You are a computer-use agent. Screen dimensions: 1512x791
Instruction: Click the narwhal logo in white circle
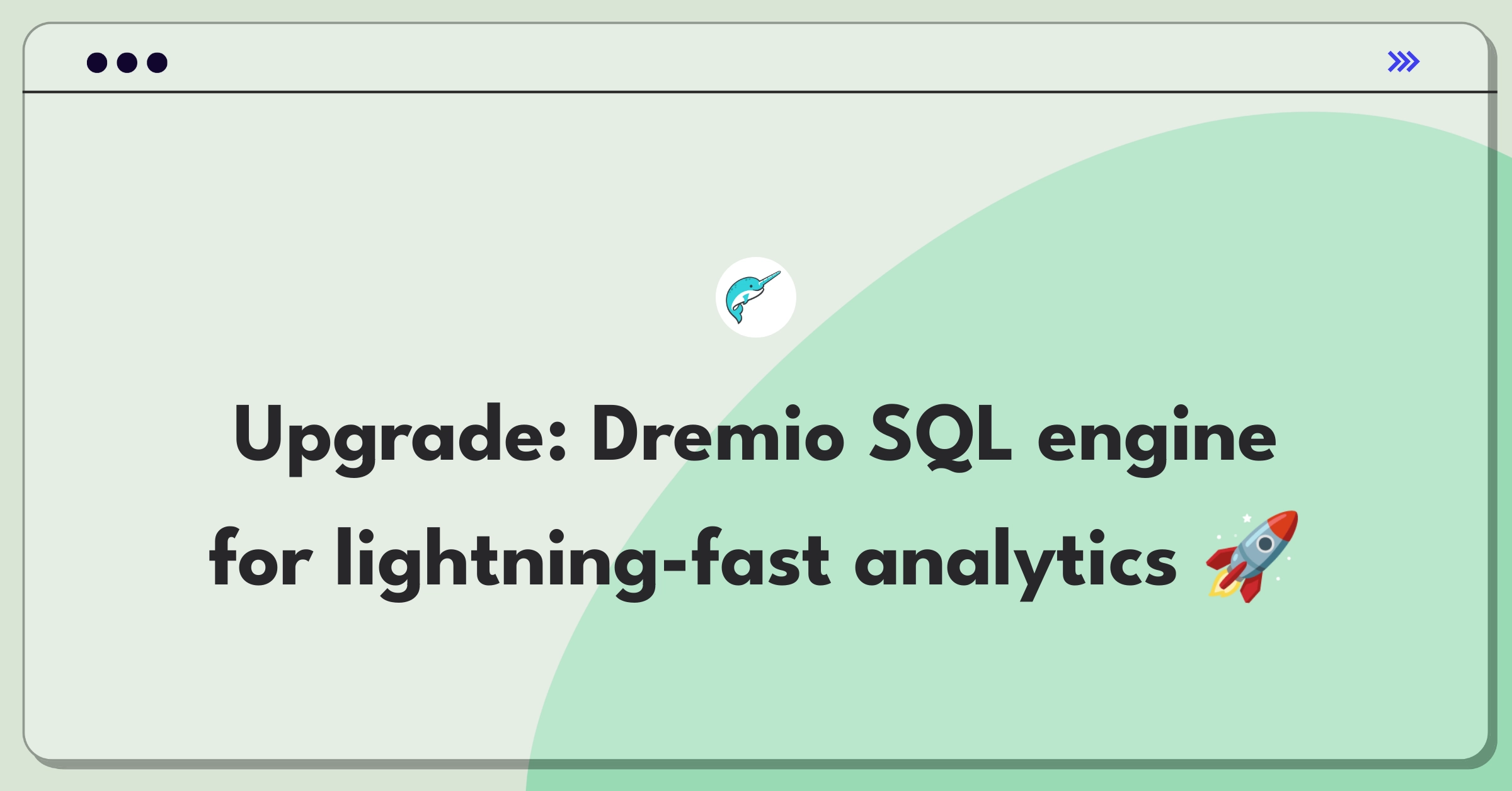[x=753, y=297]
